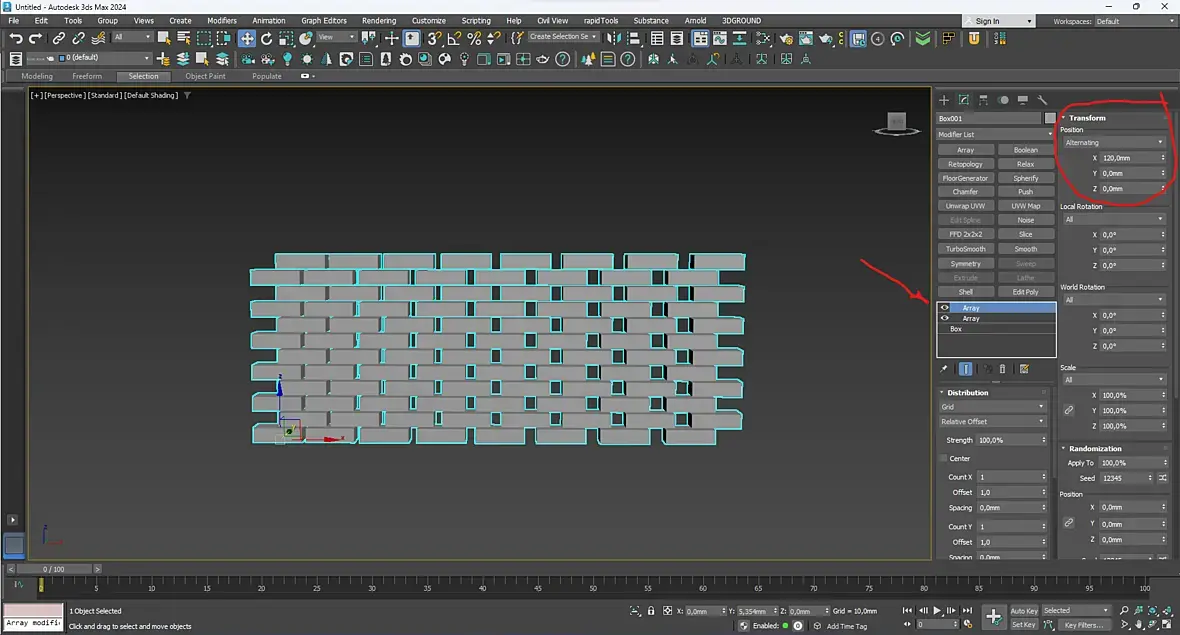The image size is (1180, 635).
Task: Open the Hierarchy panel tab icon
Action: (x=983, y=100)
